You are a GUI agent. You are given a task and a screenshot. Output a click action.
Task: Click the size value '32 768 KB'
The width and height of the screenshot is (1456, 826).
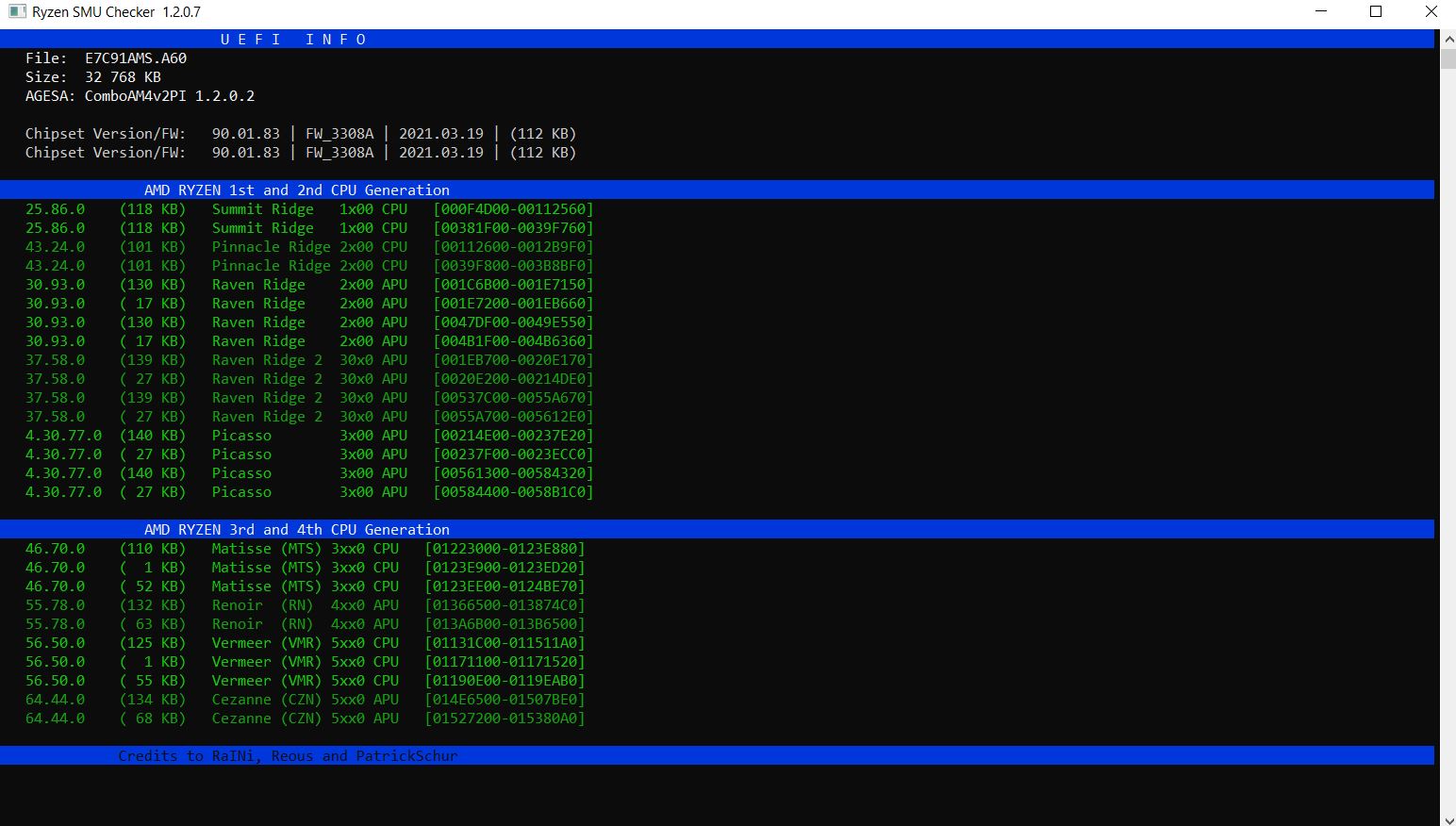pos(123,77)
